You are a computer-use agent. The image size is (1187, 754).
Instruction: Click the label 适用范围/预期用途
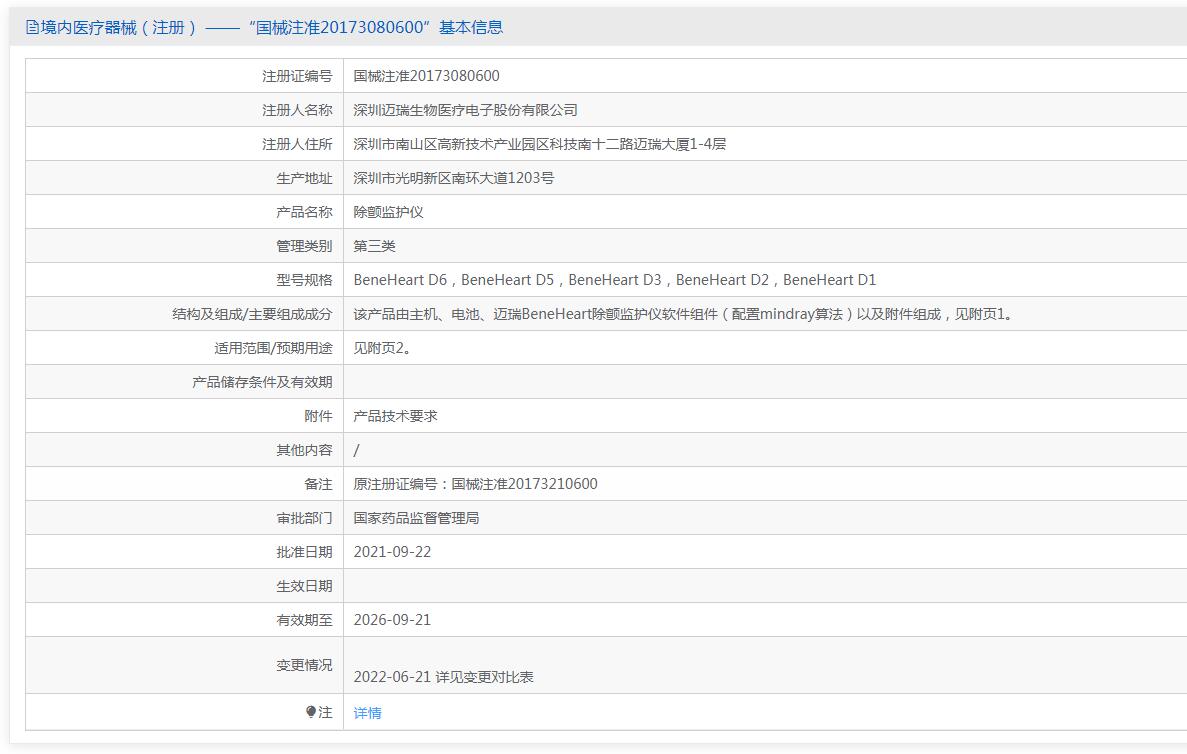tap(273, 348)
